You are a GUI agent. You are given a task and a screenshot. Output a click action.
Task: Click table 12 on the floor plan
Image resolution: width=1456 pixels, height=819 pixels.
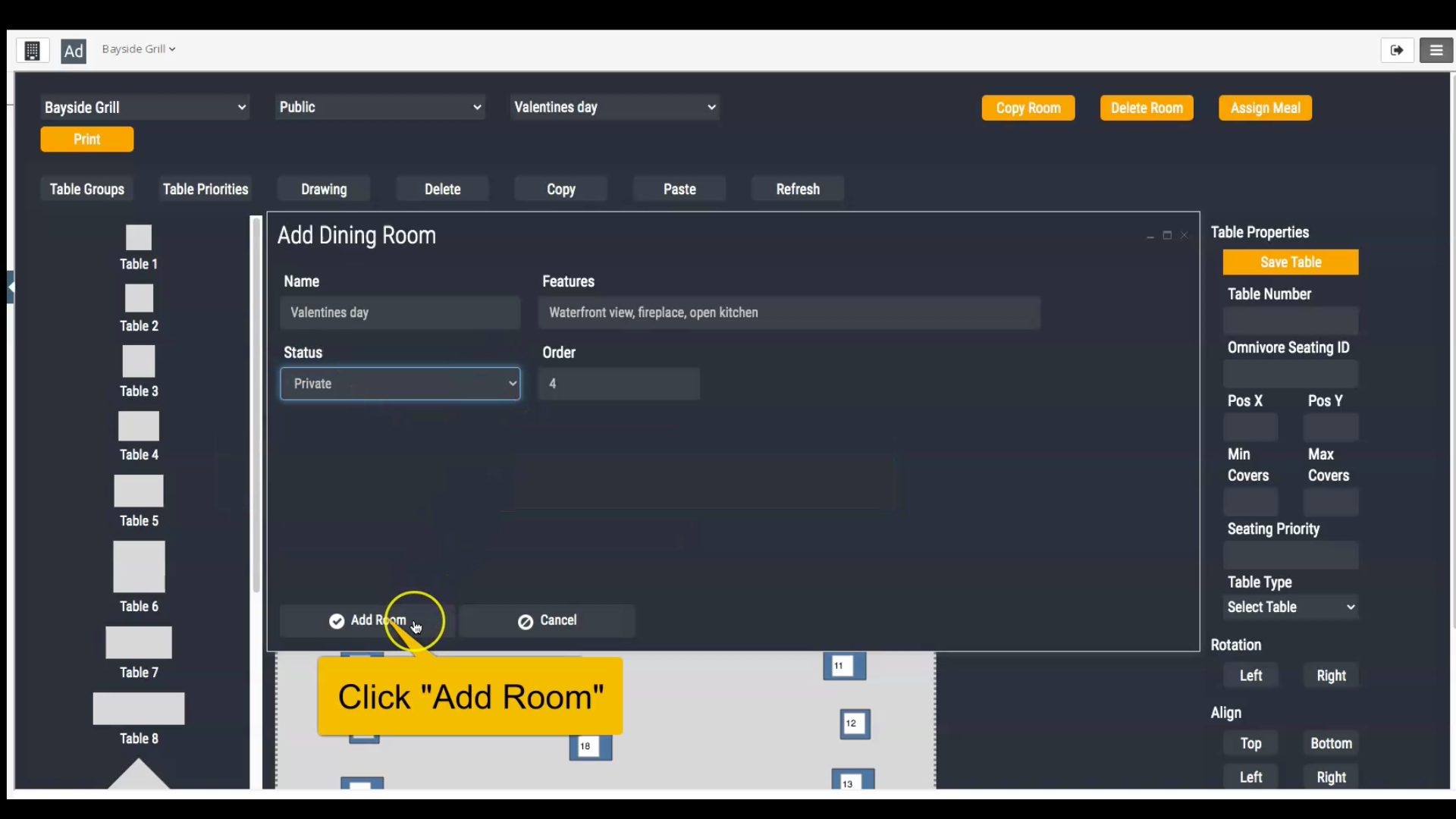(855, 723)
